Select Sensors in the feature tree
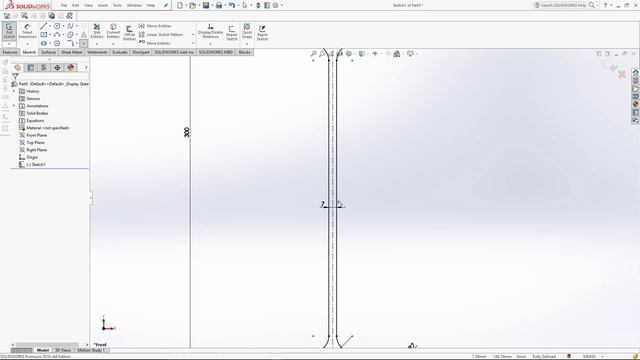This screenshot has width=640, height=360. click(x=33, y=99)
